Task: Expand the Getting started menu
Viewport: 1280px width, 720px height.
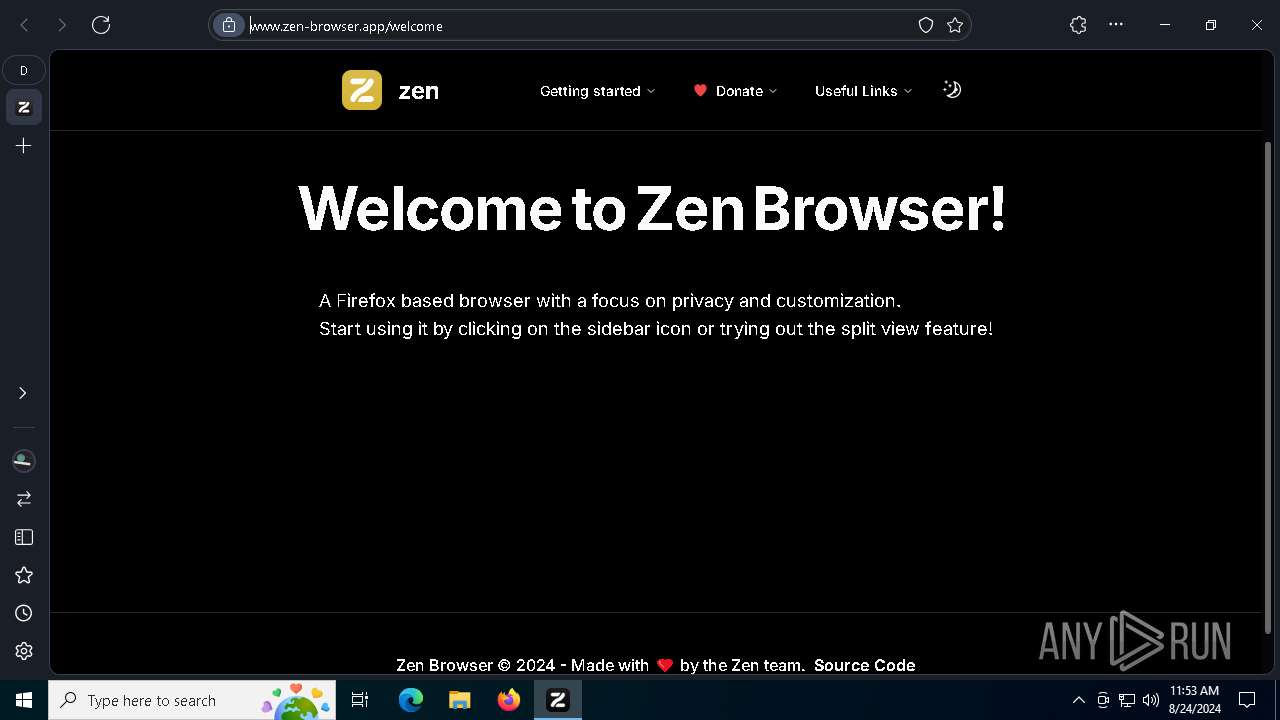Action: pos(597,91)
